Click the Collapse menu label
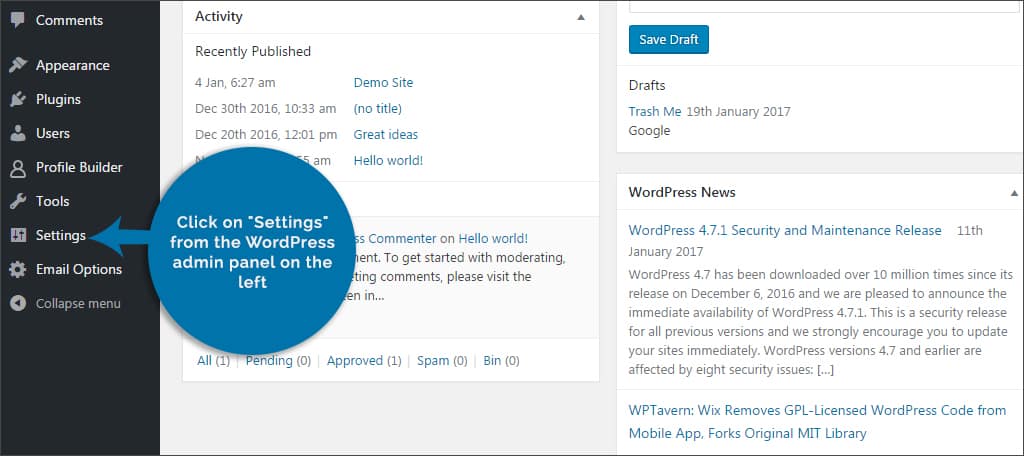 (78, 303)
